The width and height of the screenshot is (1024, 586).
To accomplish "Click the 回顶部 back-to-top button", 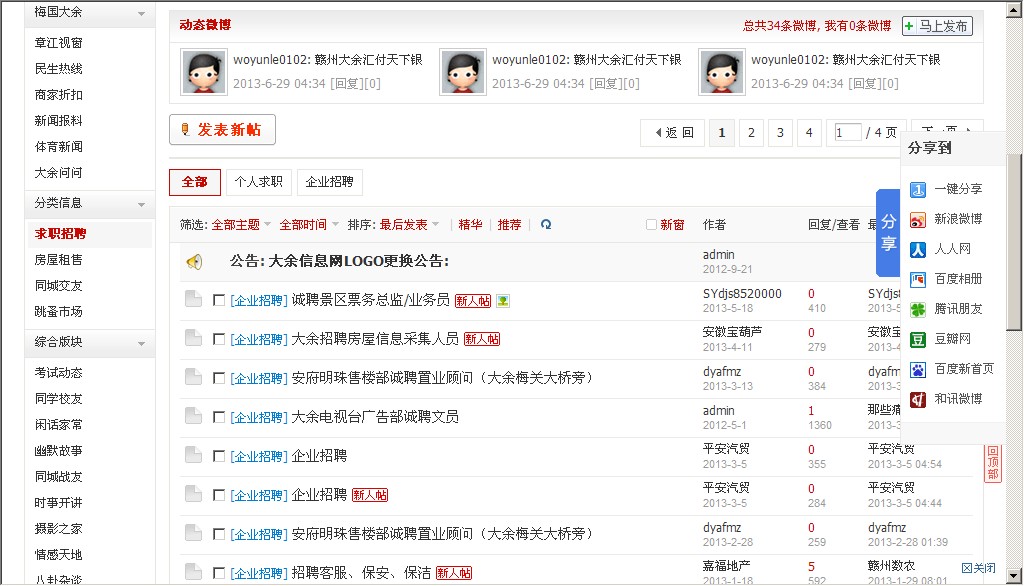I will pos(993,463).
